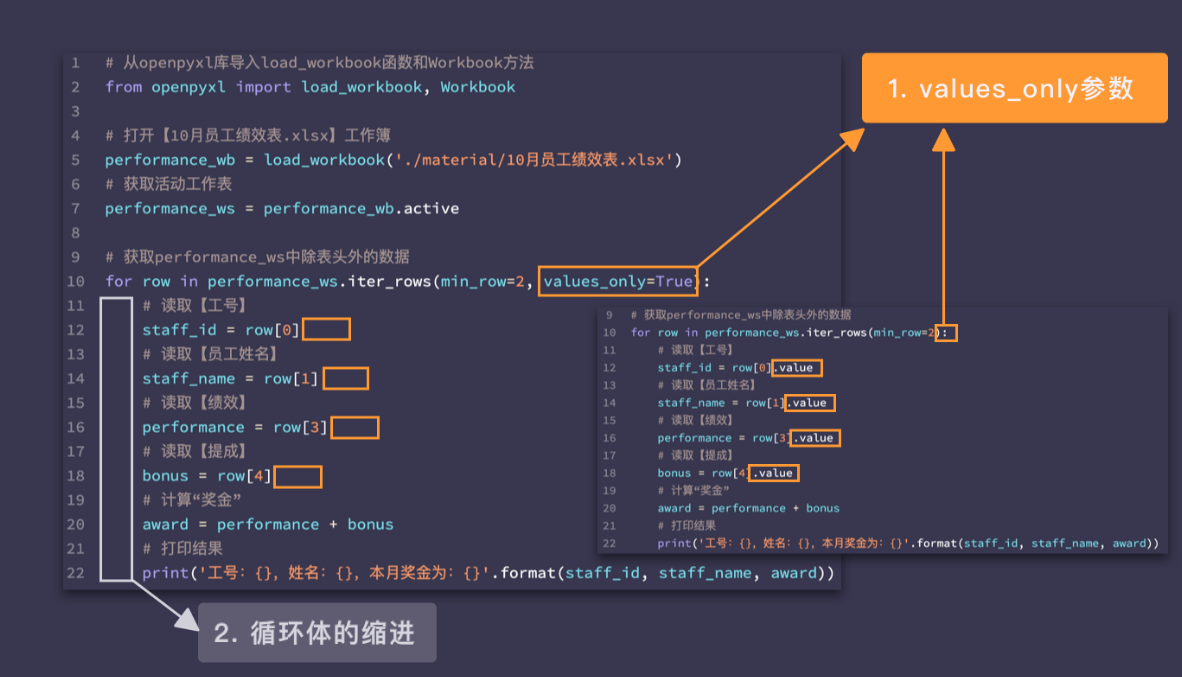Click '.value' after row[4] in the small snippet
This screenshot has height=677, width=1182.
tap(774, 473)
